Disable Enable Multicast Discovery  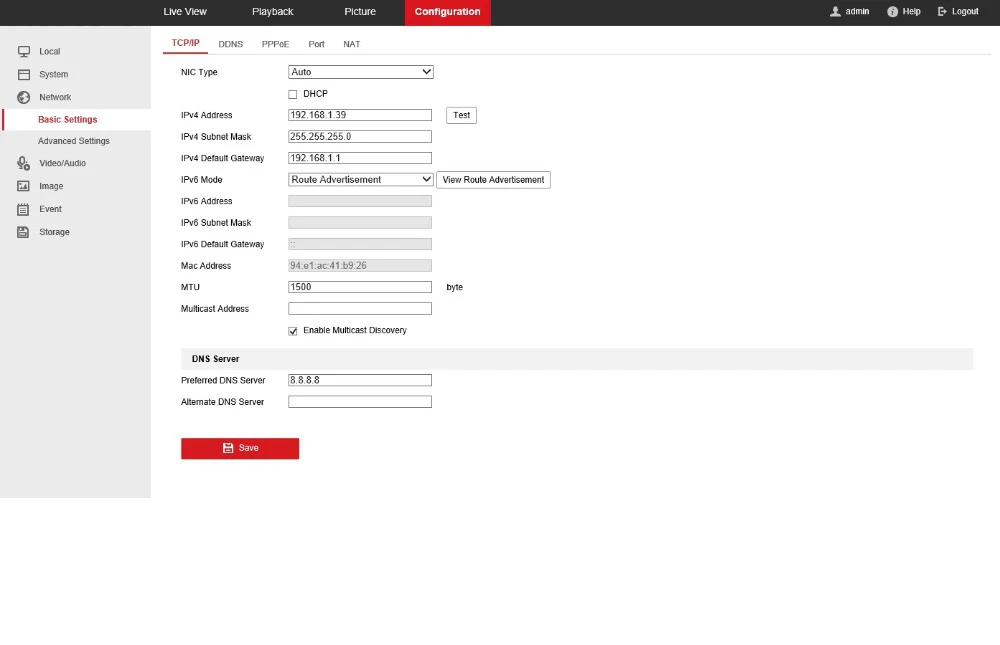pyautogui.click(x=292, y=330)
